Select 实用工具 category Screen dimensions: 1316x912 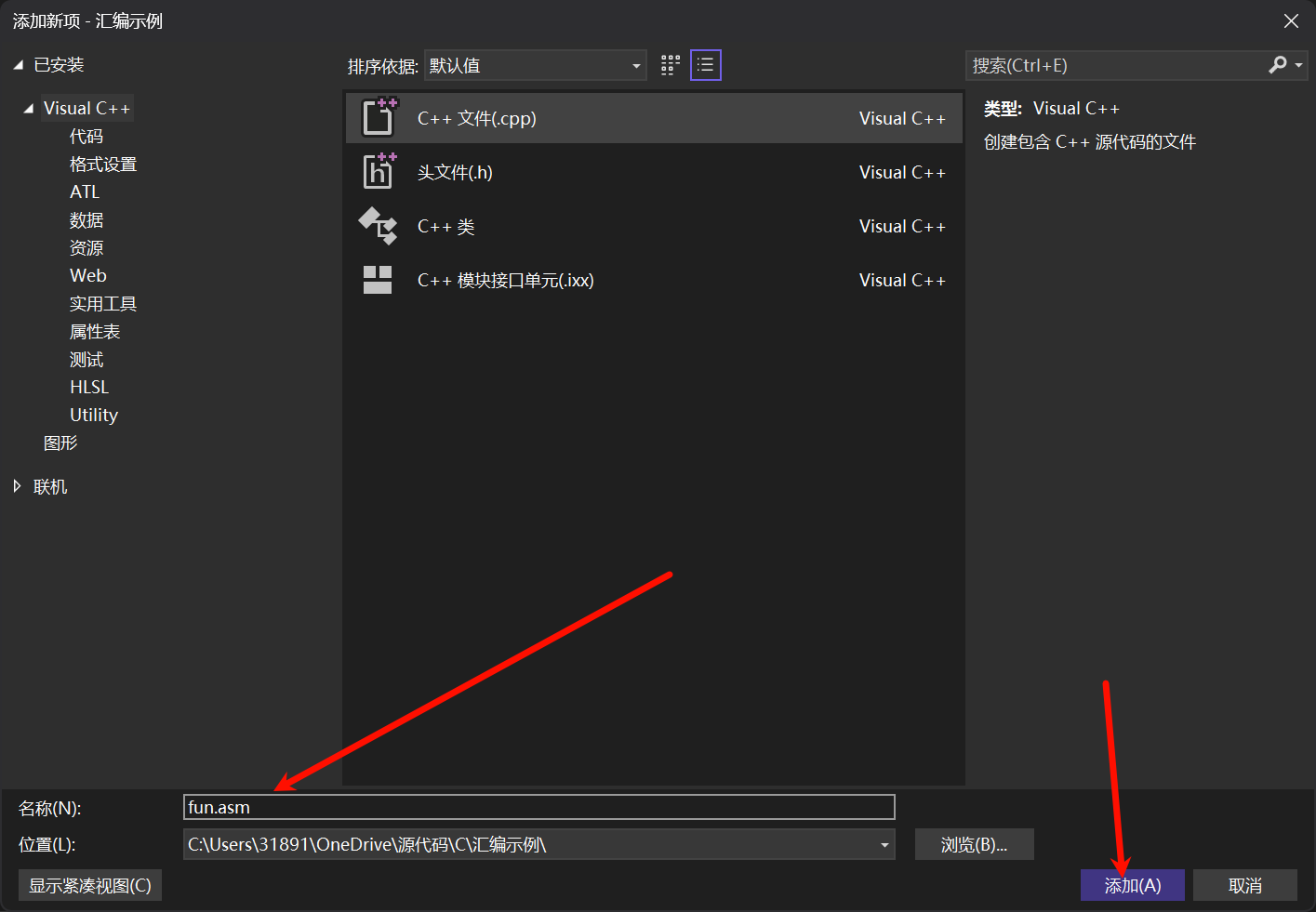(103, 304)
